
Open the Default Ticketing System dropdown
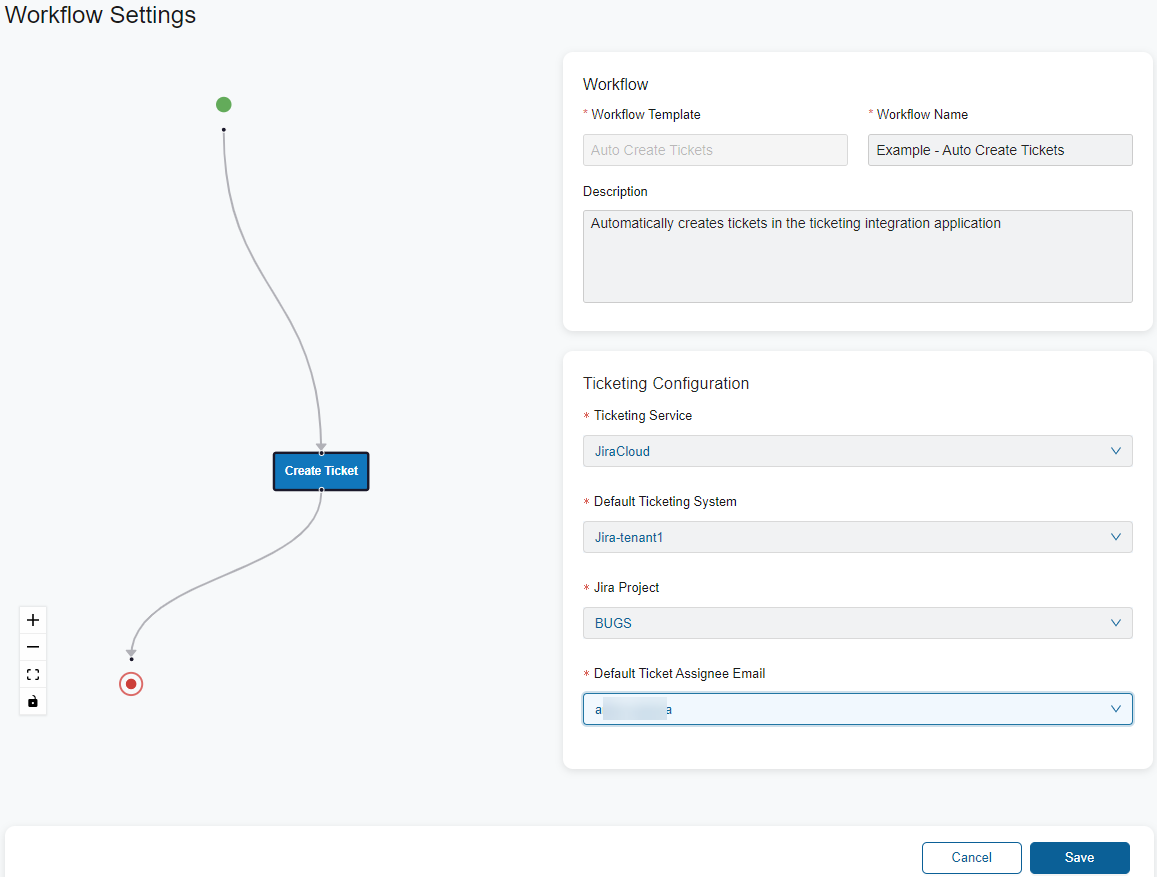[x=857, y=537]
